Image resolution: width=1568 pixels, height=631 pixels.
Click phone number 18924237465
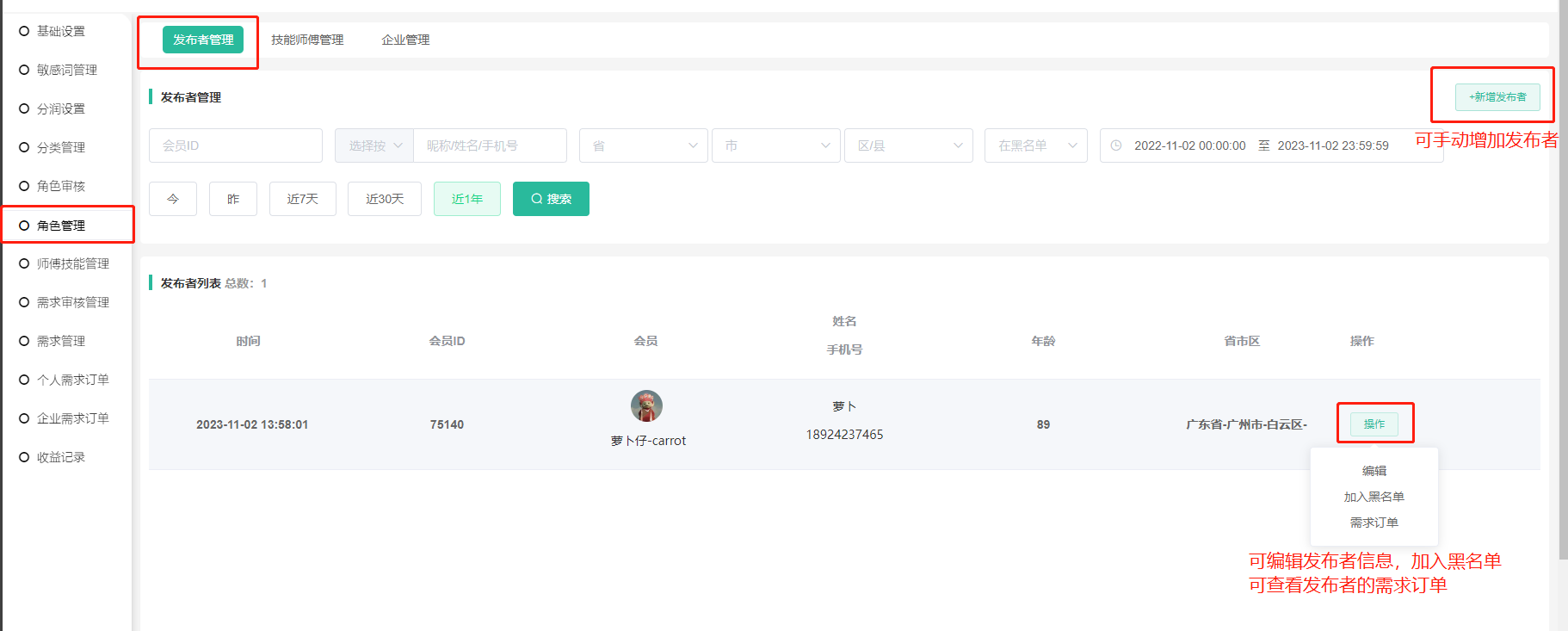(844, 435)
